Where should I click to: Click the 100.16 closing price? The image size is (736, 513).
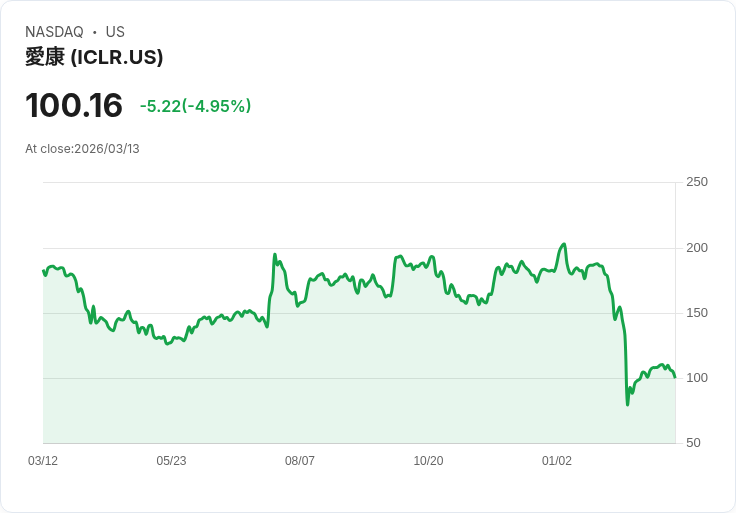(x=74, y=105)
